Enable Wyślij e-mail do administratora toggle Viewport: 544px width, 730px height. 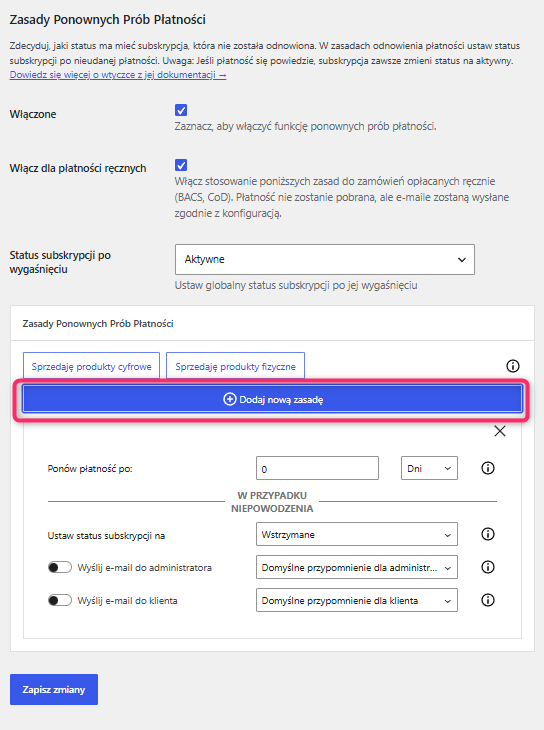click(x=60, y=568)
